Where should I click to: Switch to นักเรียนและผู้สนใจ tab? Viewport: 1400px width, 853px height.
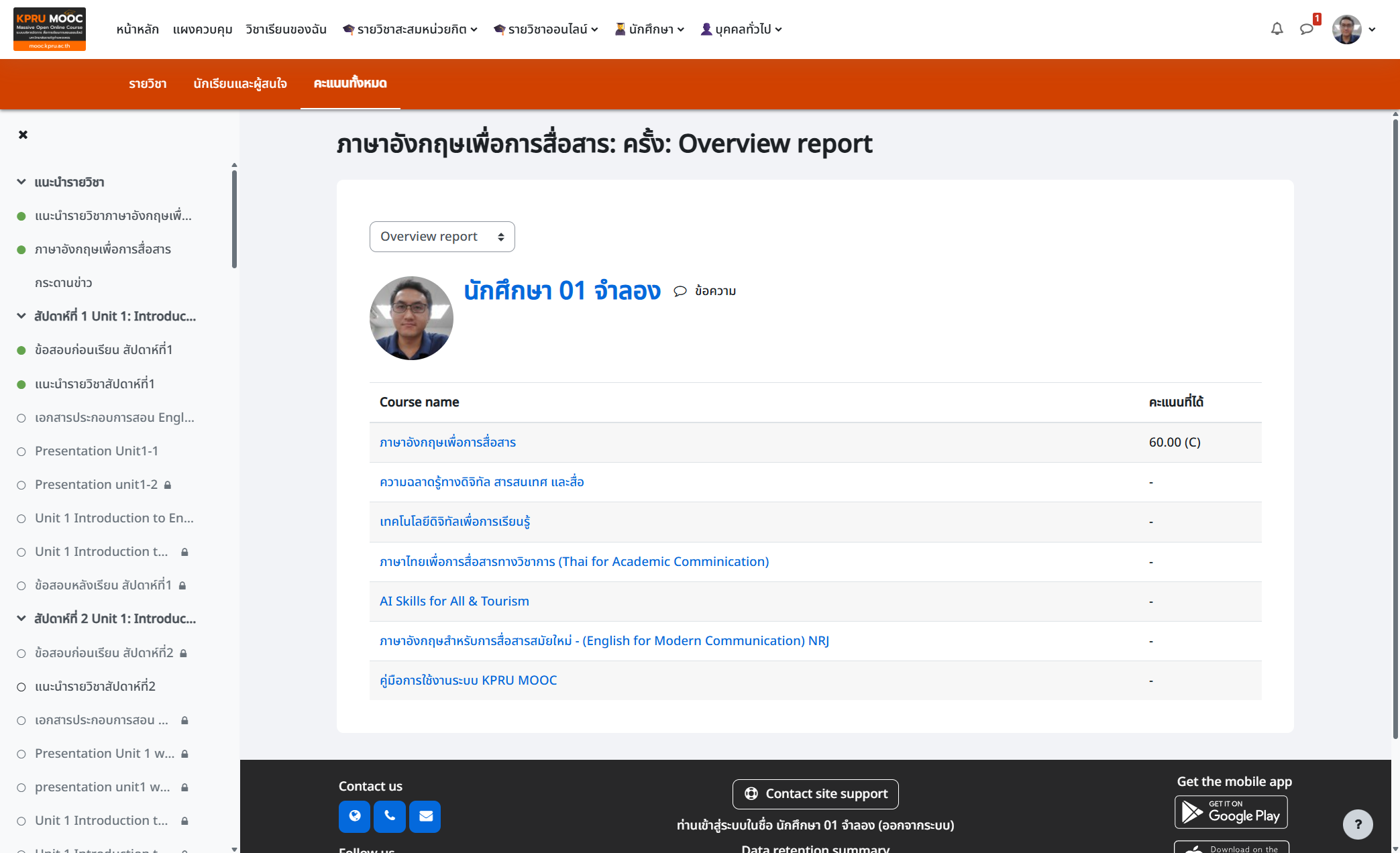pyautogui.click(x=240, y=84)
